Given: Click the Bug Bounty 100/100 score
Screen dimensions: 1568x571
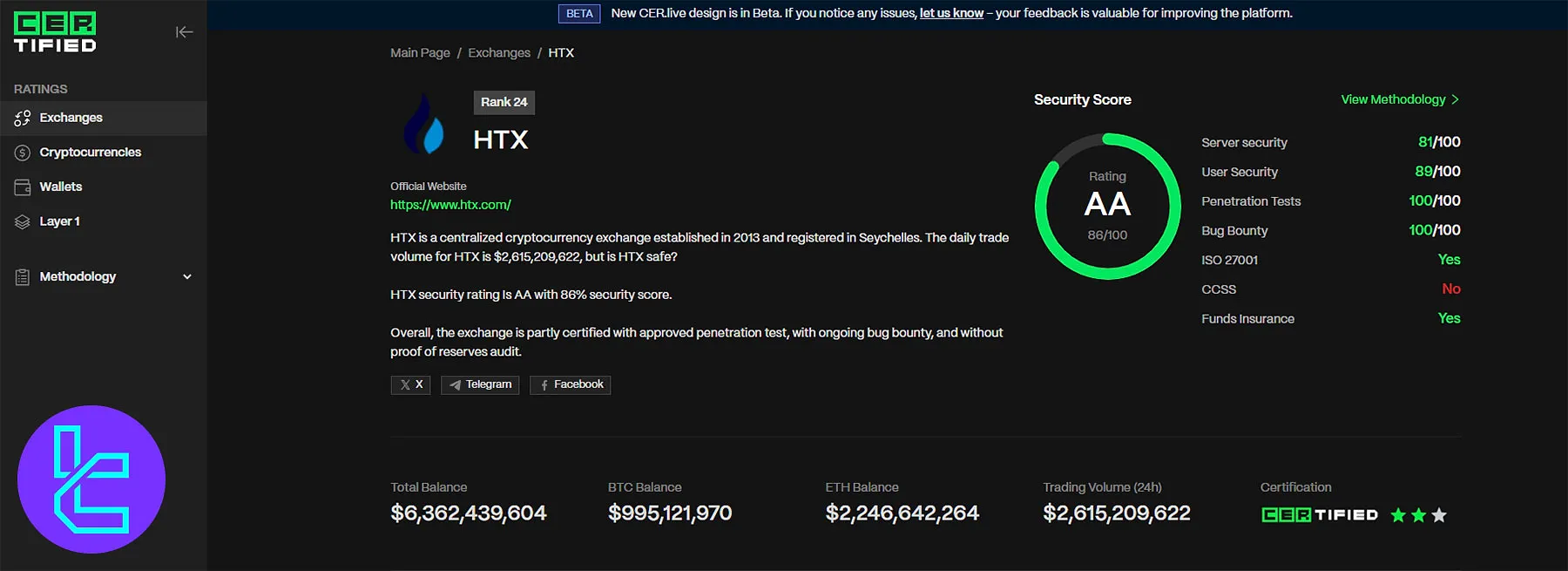Looking at the screenshot, I should click(1435, 230).
